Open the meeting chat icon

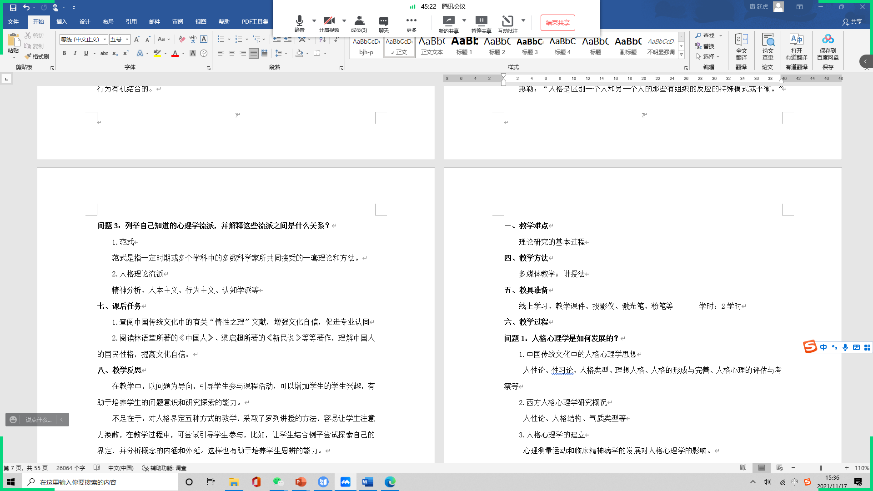click(x=384, y=21)
